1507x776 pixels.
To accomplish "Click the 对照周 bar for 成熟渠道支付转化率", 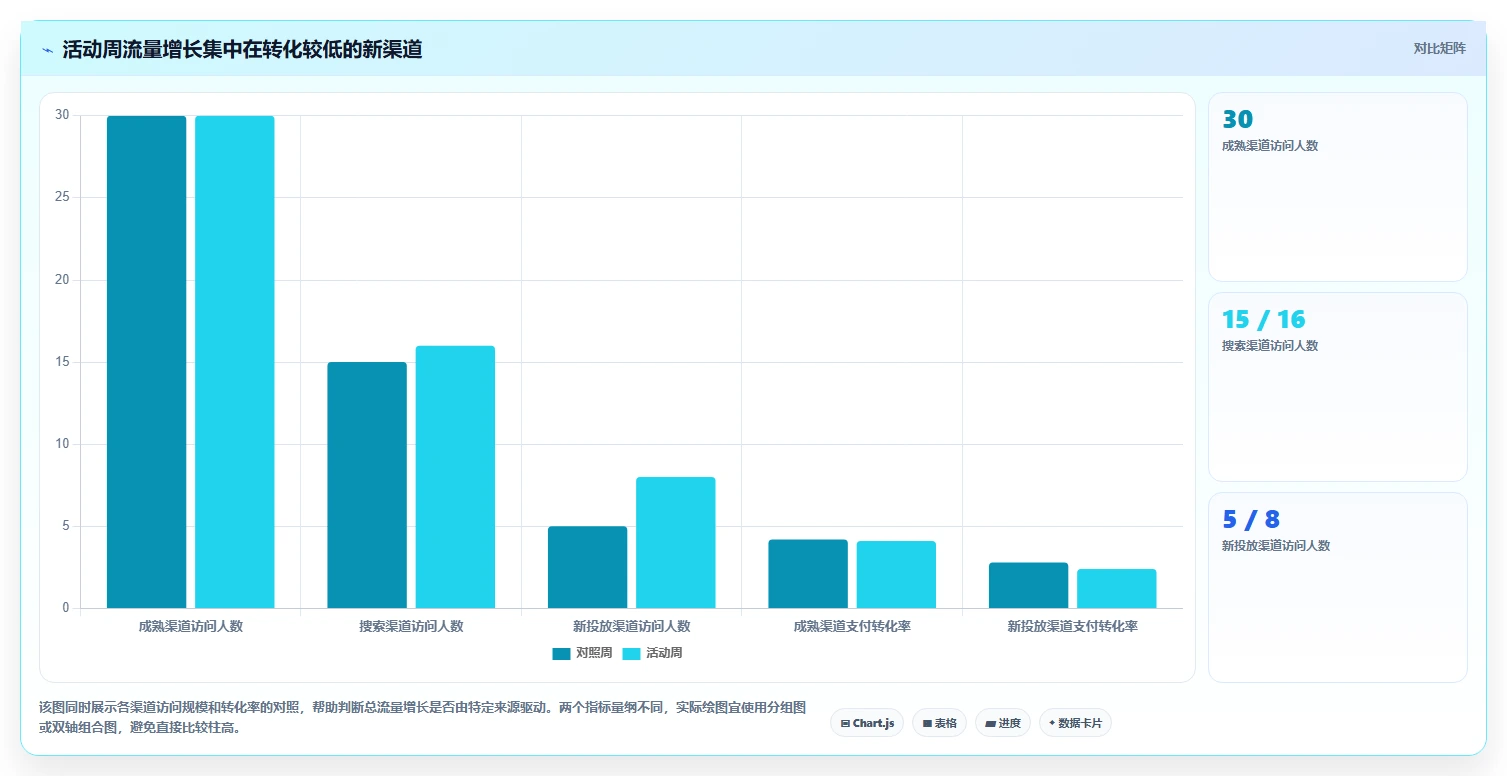I will point(808,574).
